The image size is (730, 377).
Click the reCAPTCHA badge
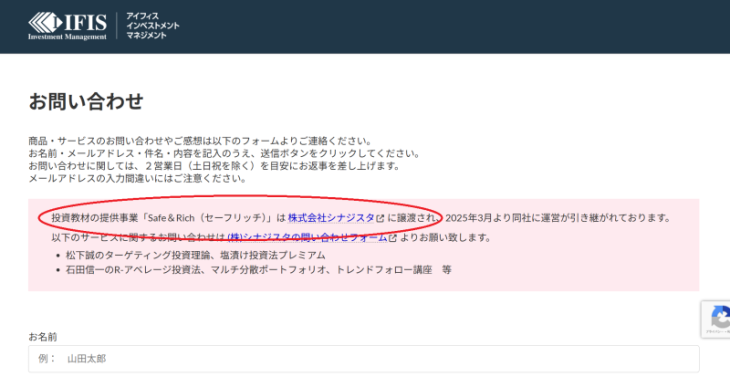(716, 319)
